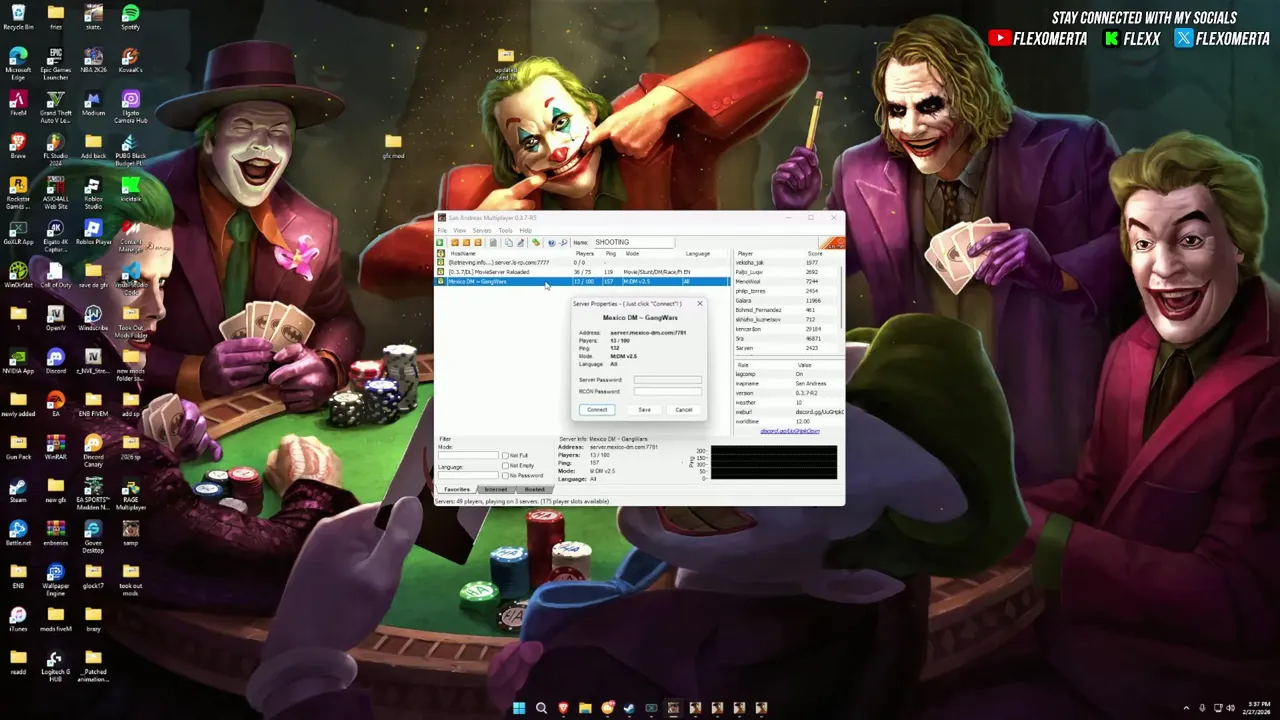Click the Windows Start button on taskbar

[x=519, y=708]
